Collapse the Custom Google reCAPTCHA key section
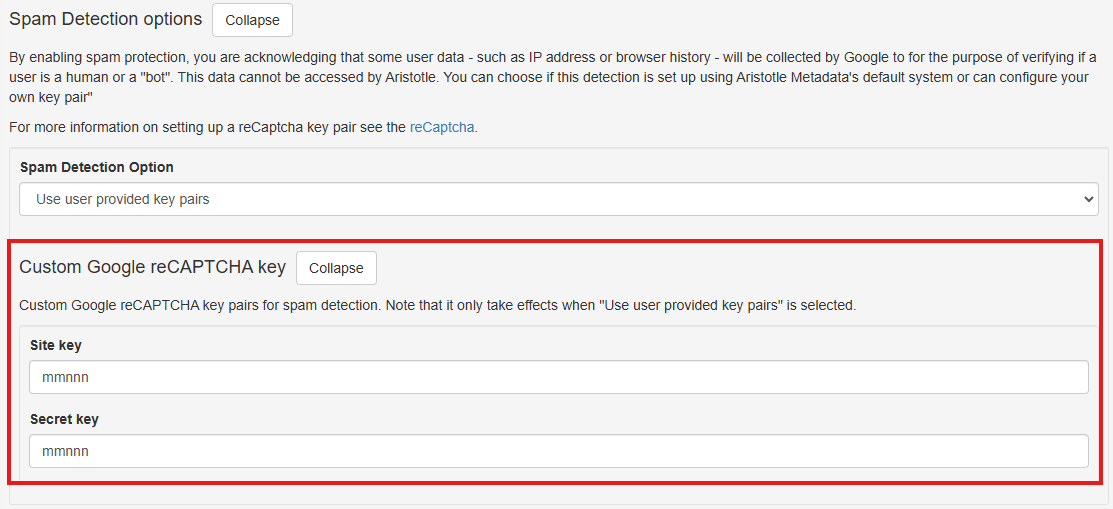 click(x=336, y=268)
